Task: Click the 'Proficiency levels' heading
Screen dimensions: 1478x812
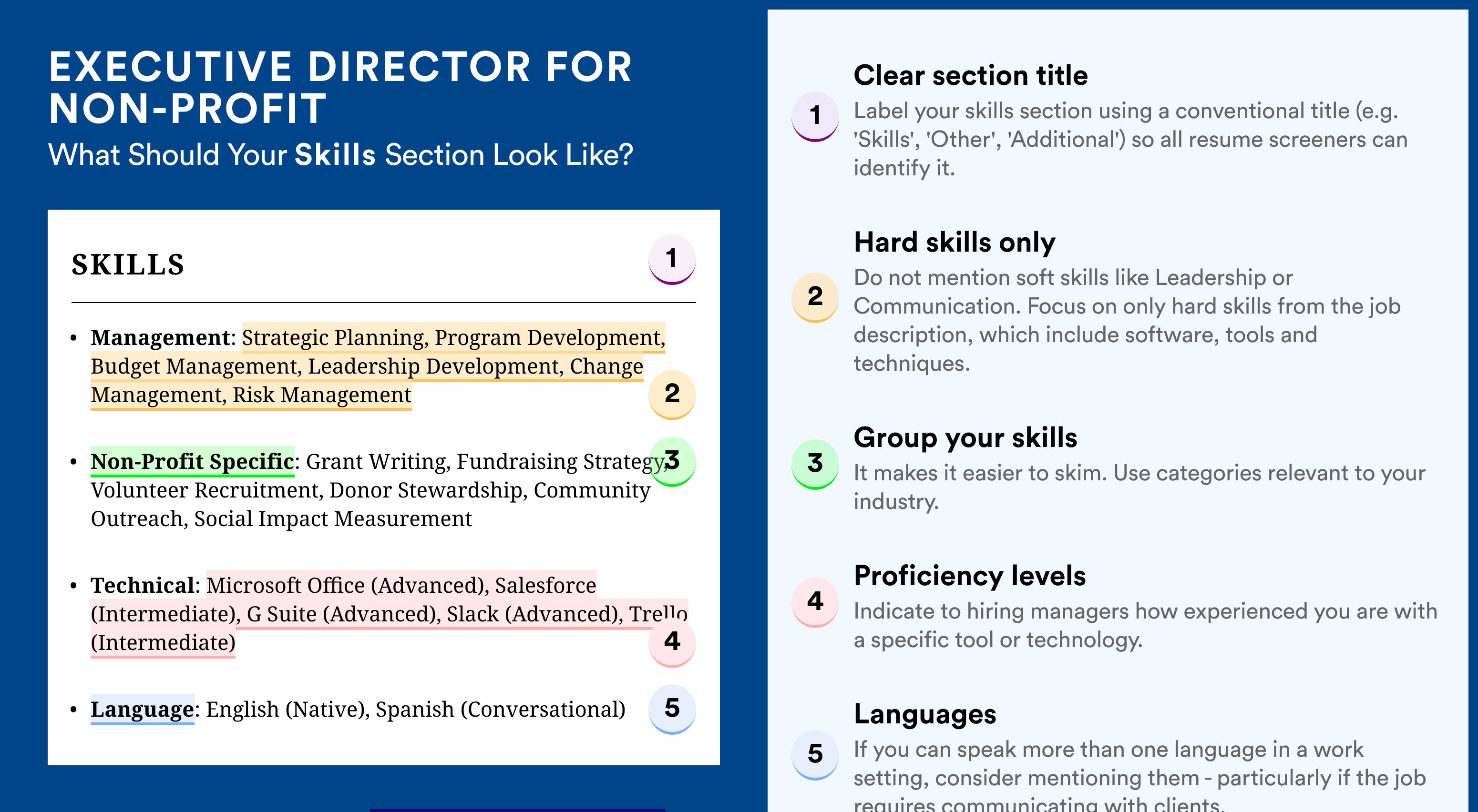Action: click(x=970, y=575)
